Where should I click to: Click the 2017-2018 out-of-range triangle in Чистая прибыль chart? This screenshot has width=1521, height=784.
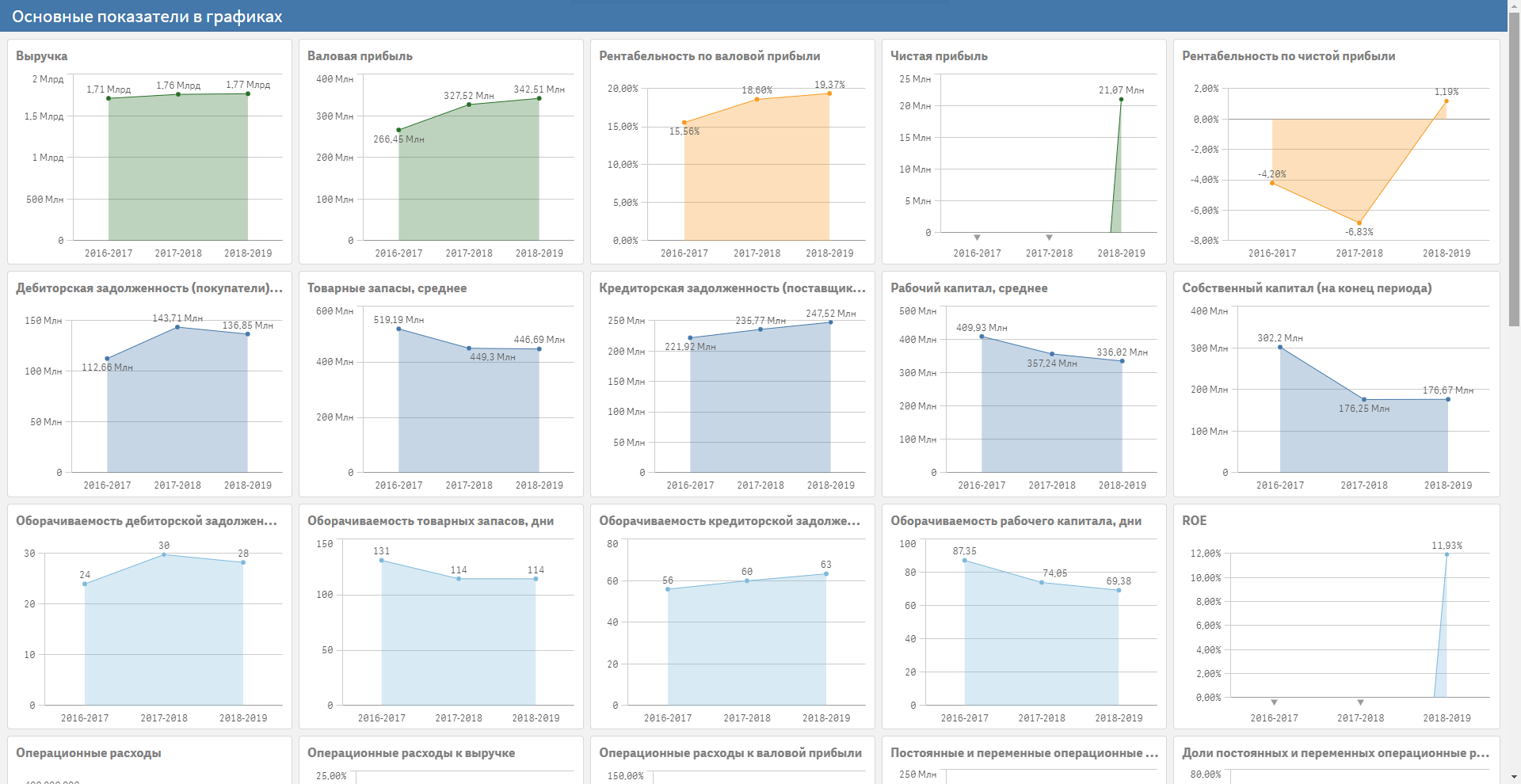1049,238
